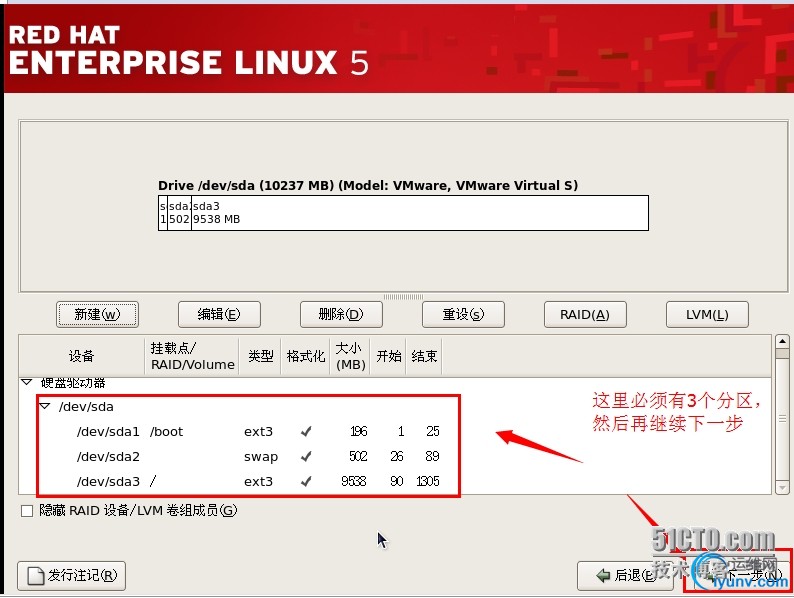The width and height of the screenshot is (794, 598).
Task: Click the partition list scroll down arrow
Action: [782, 488]
